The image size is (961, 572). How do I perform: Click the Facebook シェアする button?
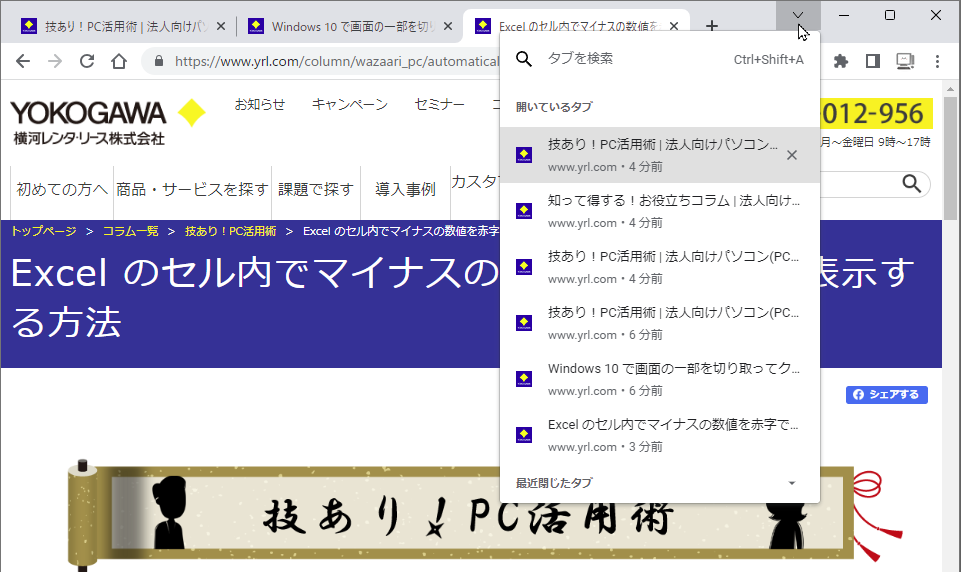(x=887, y=395)
